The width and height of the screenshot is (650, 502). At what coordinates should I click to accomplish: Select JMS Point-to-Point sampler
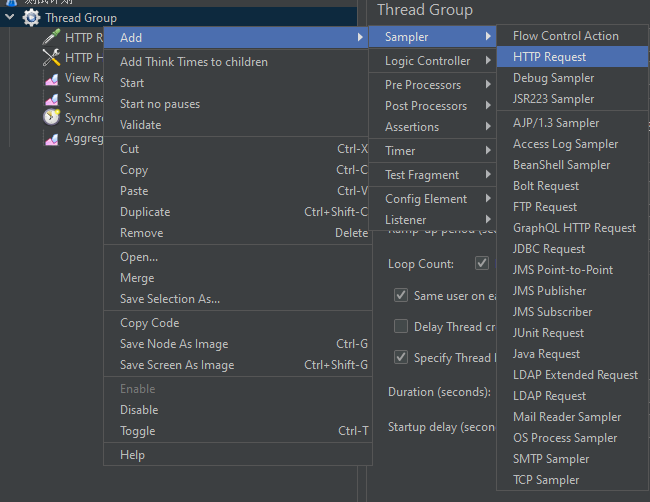click(x=572, y=270)
